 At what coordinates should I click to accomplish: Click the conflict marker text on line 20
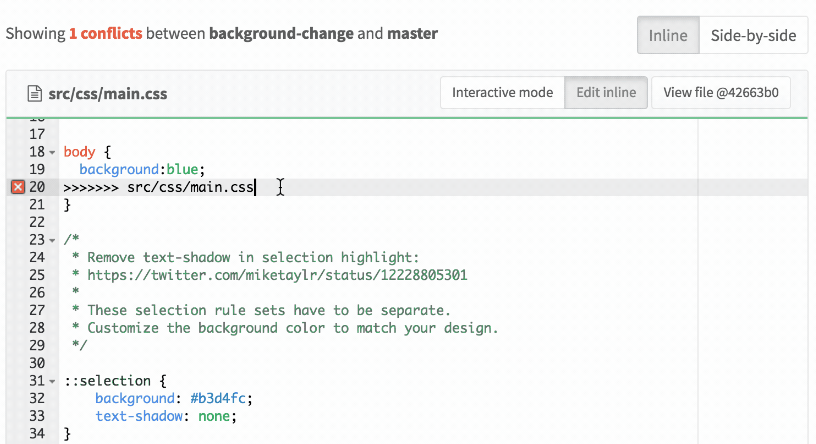coord(158,187)
